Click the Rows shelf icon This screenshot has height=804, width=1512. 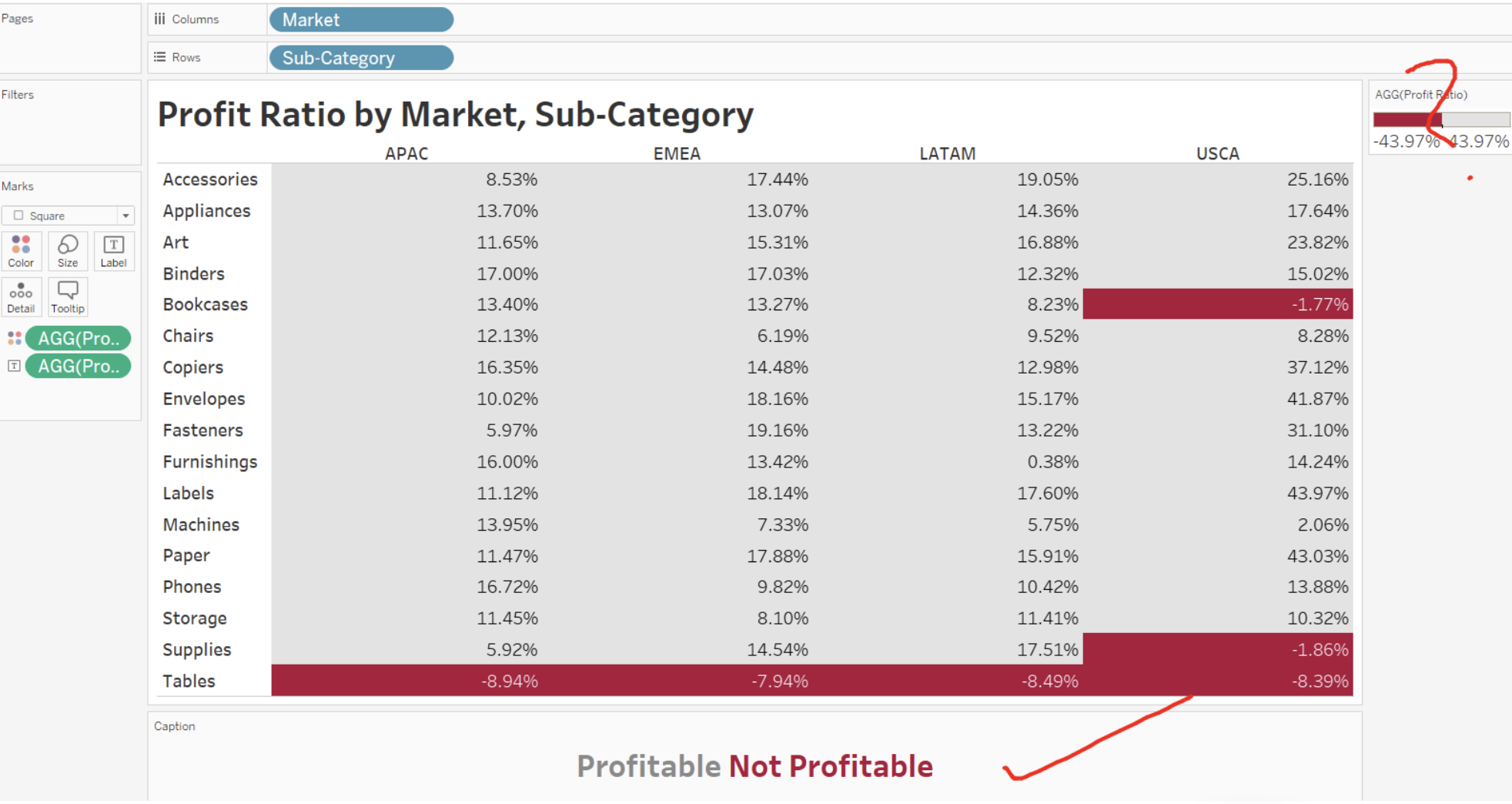click(x=159, y=57)
